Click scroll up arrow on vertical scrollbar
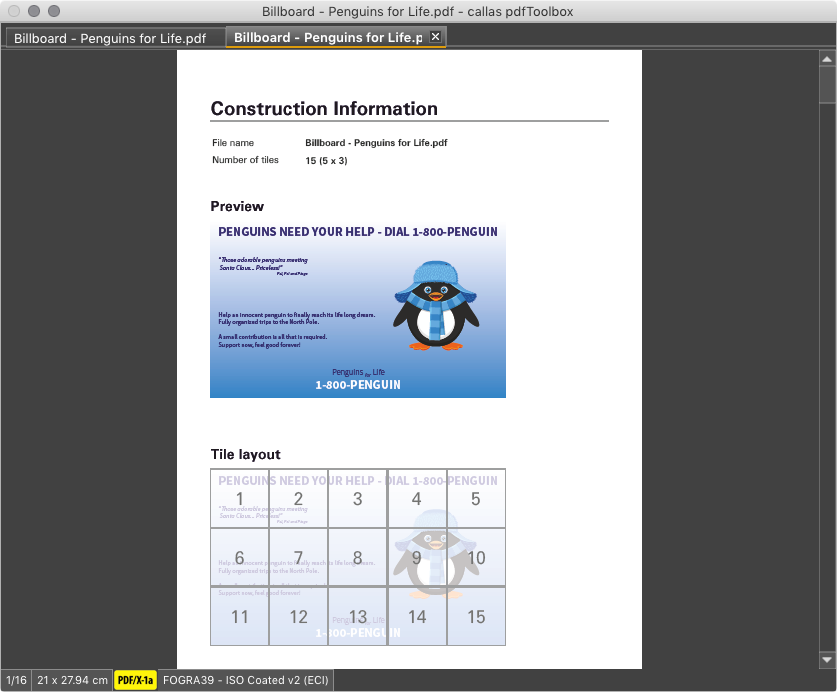Viewport: 837px width, 692px height. (x=827, y=59)
